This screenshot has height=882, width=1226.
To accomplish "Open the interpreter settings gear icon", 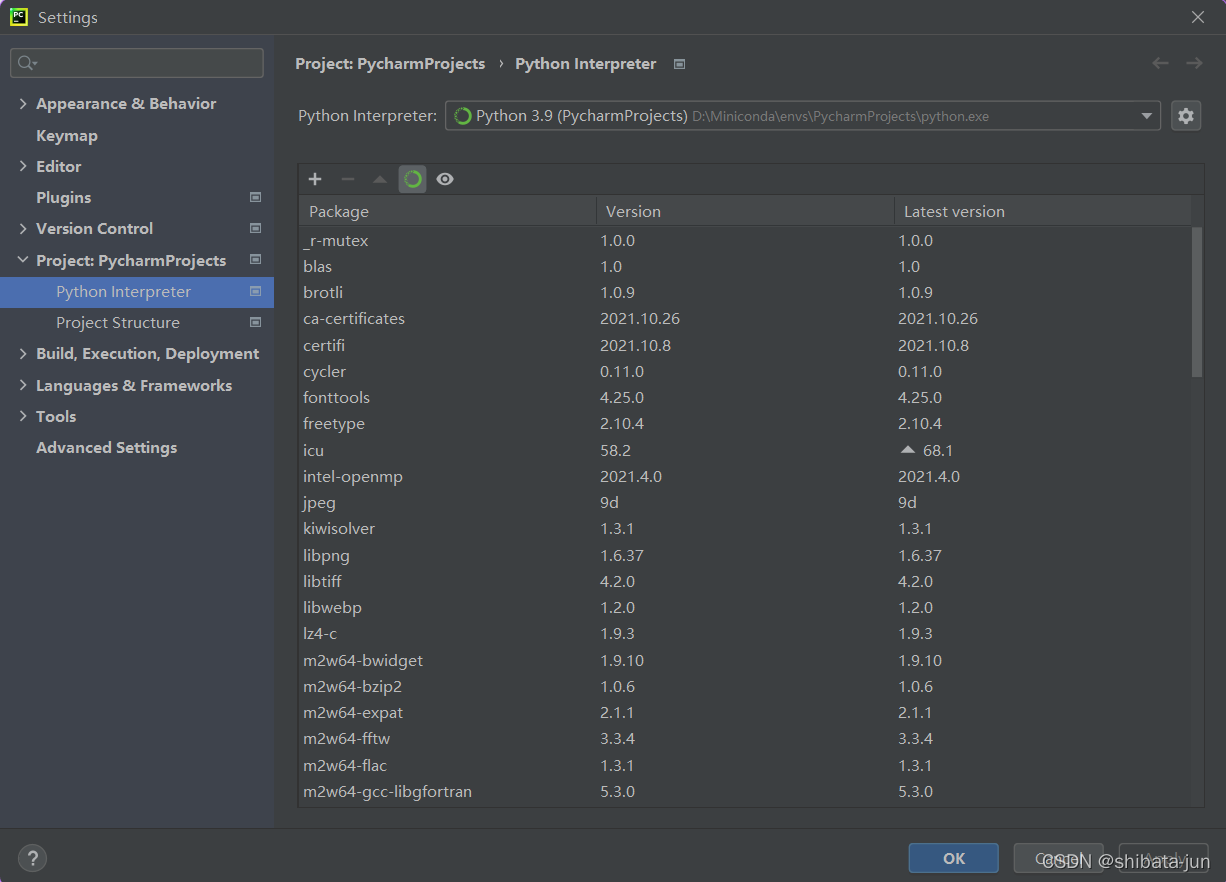I will [x=1186, y=115].
